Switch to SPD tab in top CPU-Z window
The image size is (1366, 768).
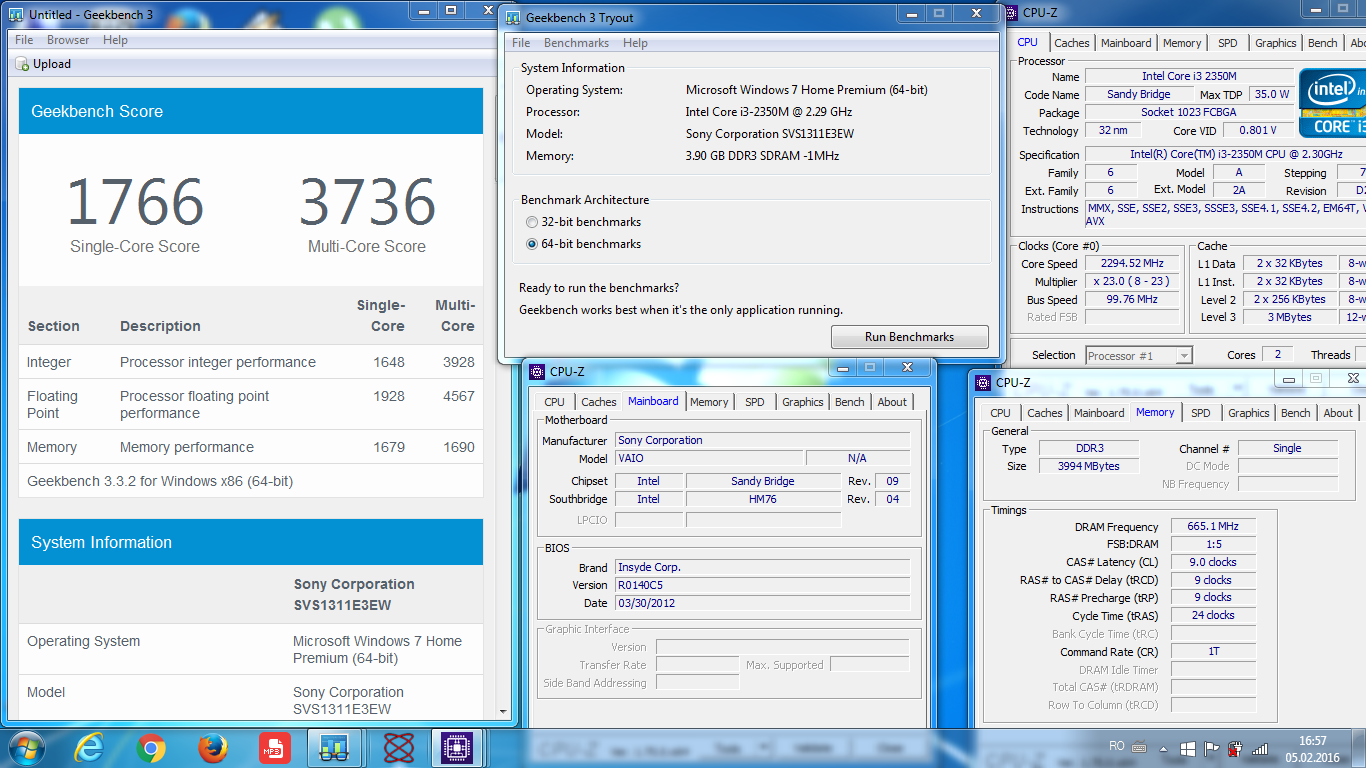pos(1227,43)
